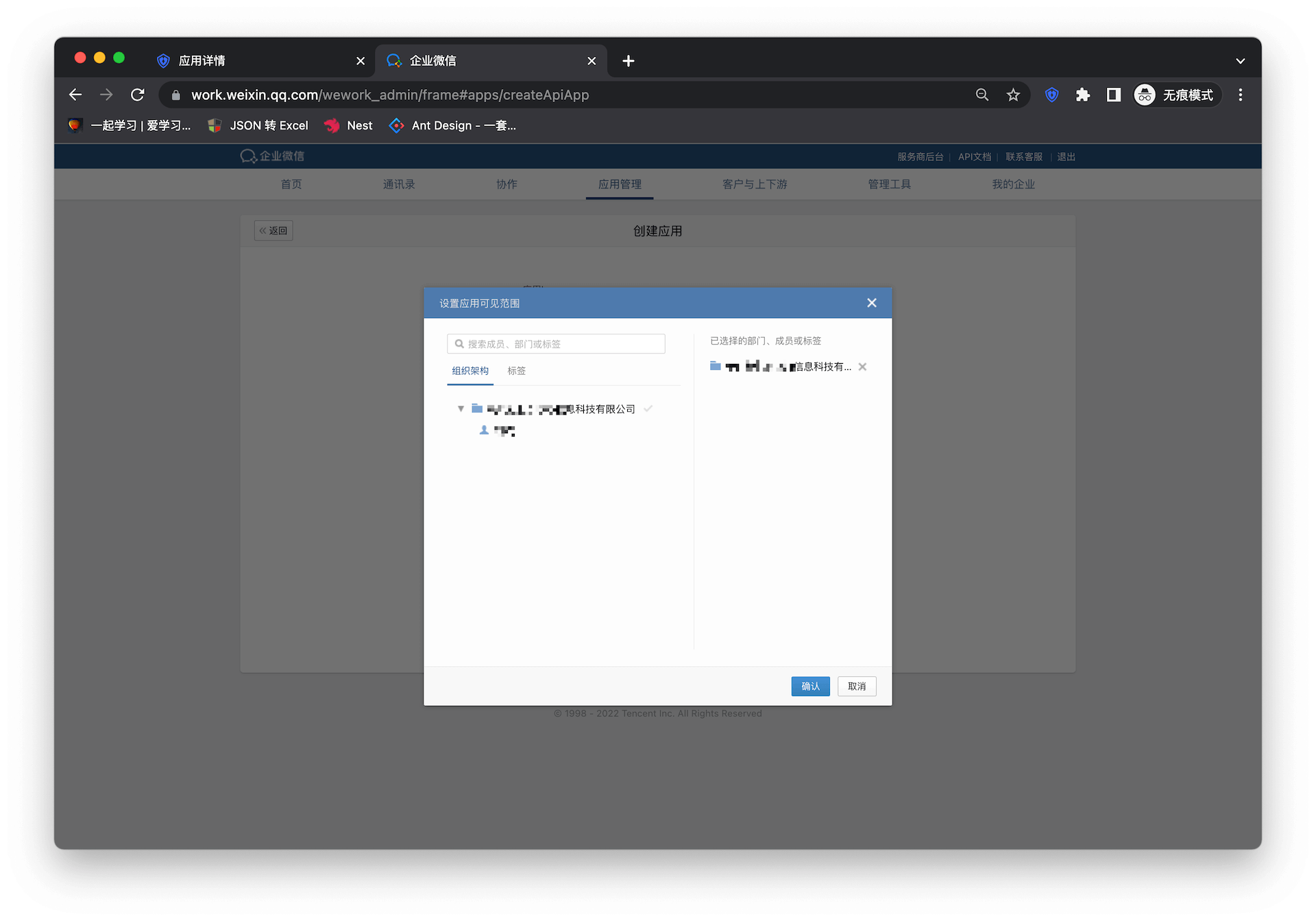The image size is (1316, 921).
Task: Toggle the checkmark next to company department
Action: click(648, 409)
